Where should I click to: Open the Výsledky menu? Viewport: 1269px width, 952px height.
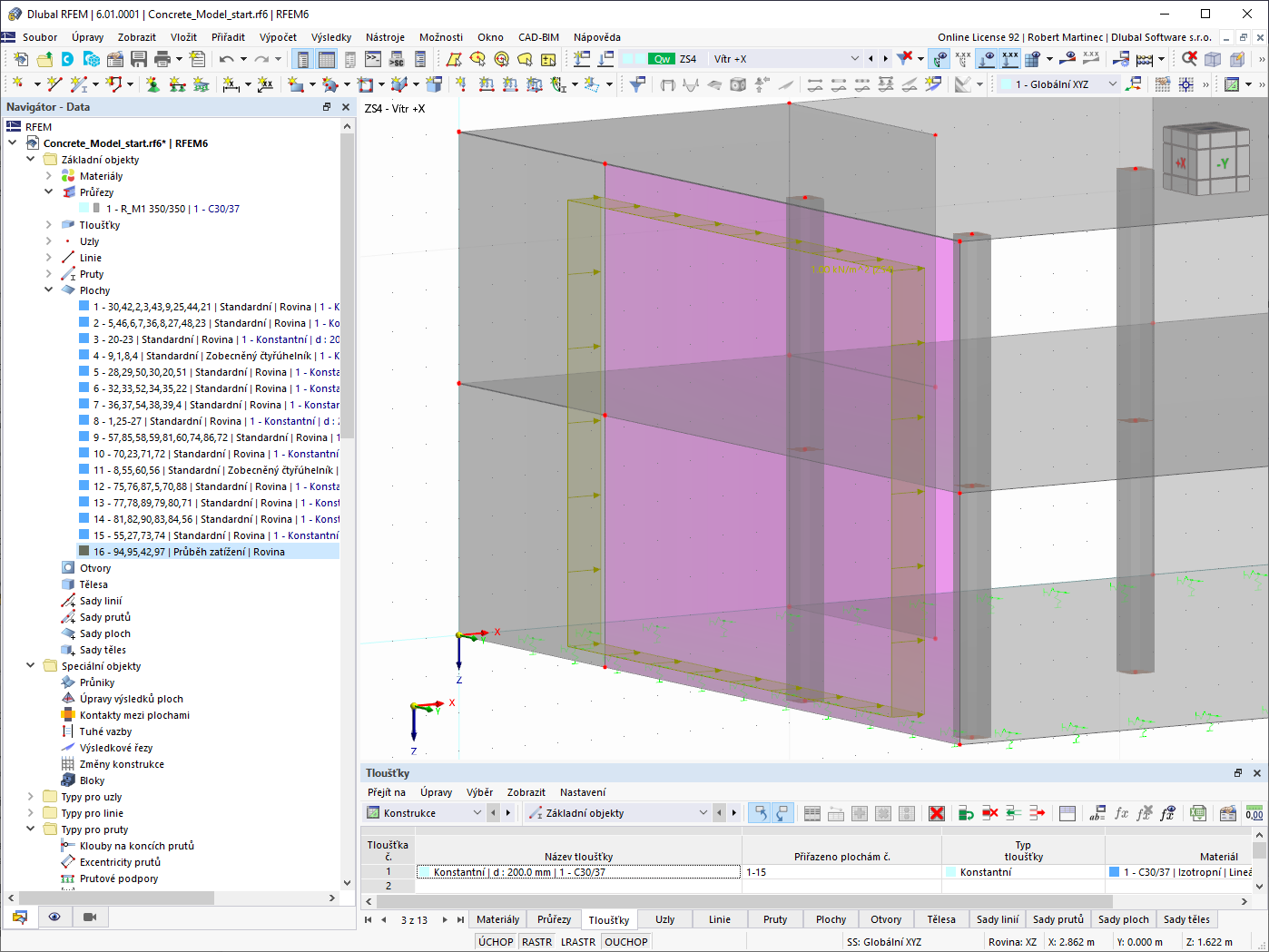[330, 37]
